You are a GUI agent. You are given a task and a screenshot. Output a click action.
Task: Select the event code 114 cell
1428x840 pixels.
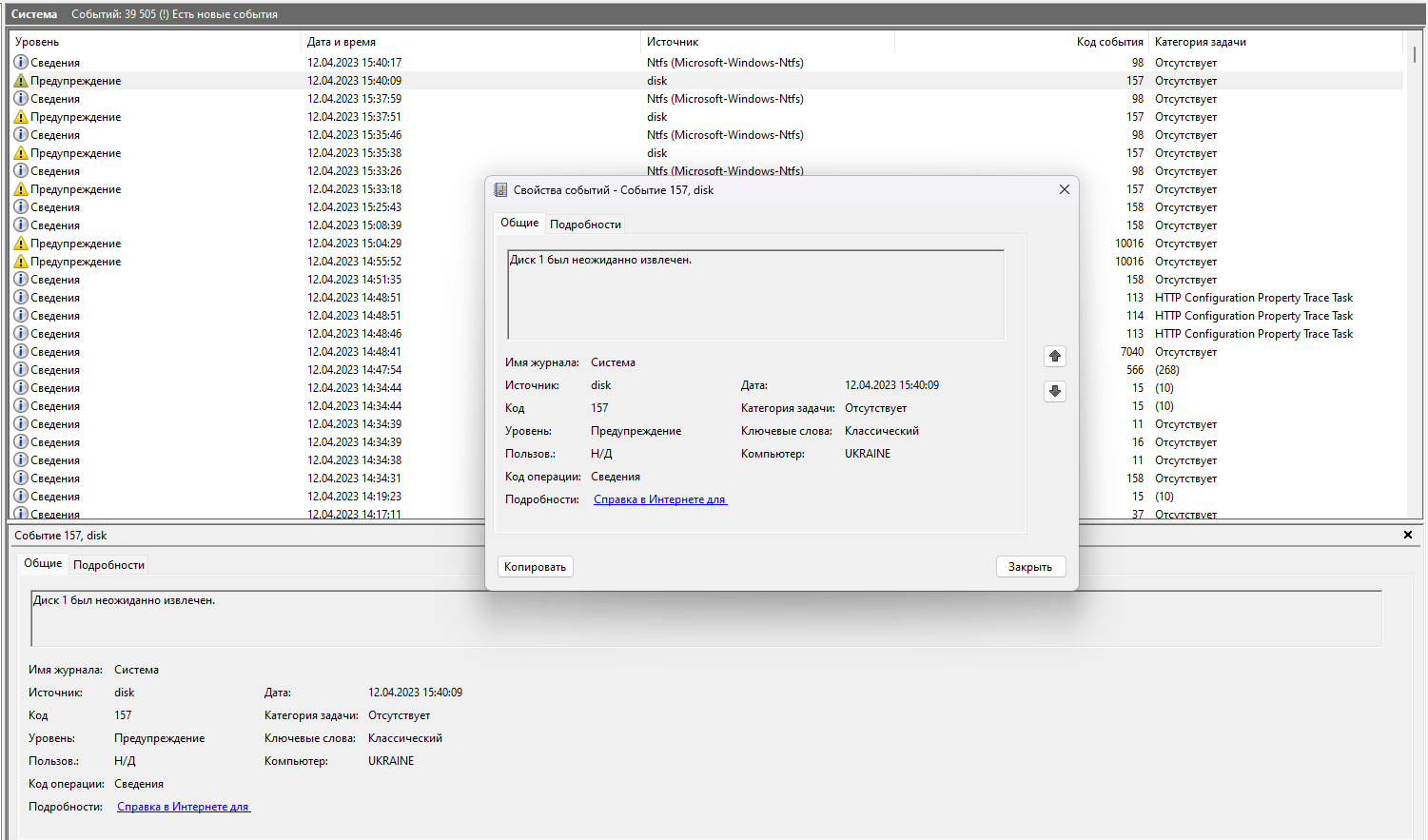coord(1135,316)
